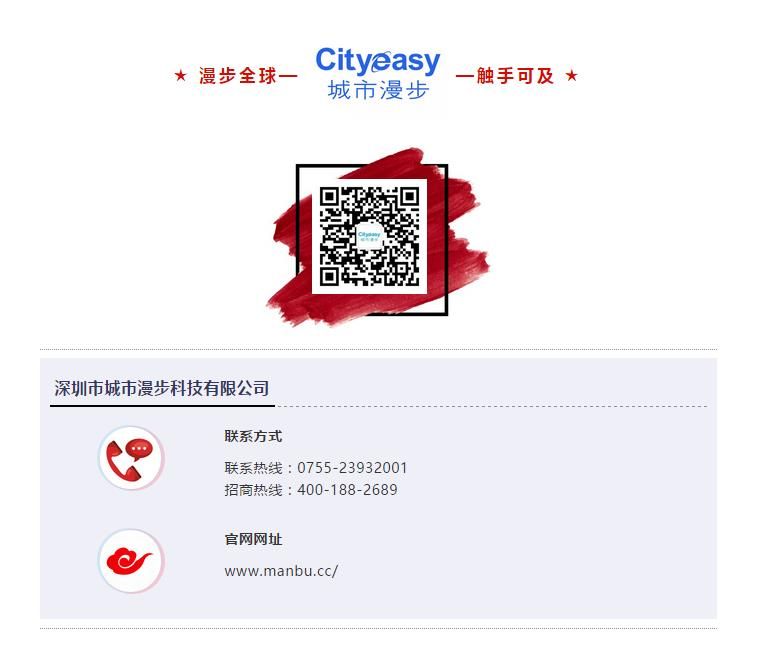Click the Cityeasy logo at top

click(378, 73)
